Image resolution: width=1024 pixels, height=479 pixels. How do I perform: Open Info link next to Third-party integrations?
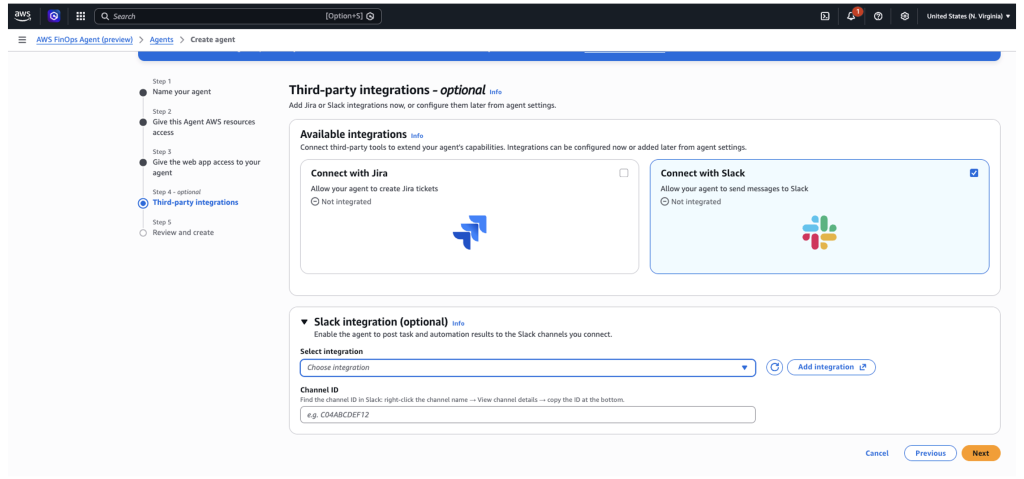click(496, 92)
